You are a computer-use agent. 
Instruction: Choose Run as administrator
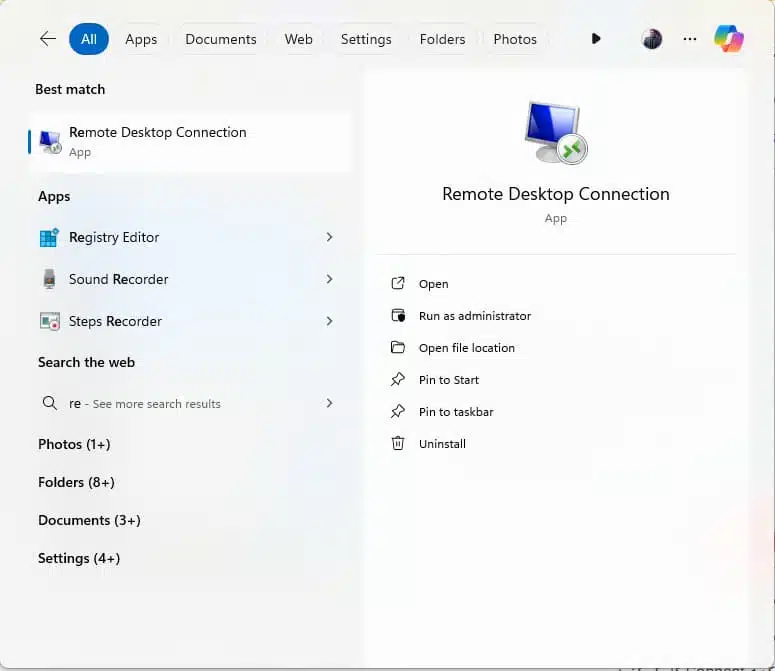475,316
